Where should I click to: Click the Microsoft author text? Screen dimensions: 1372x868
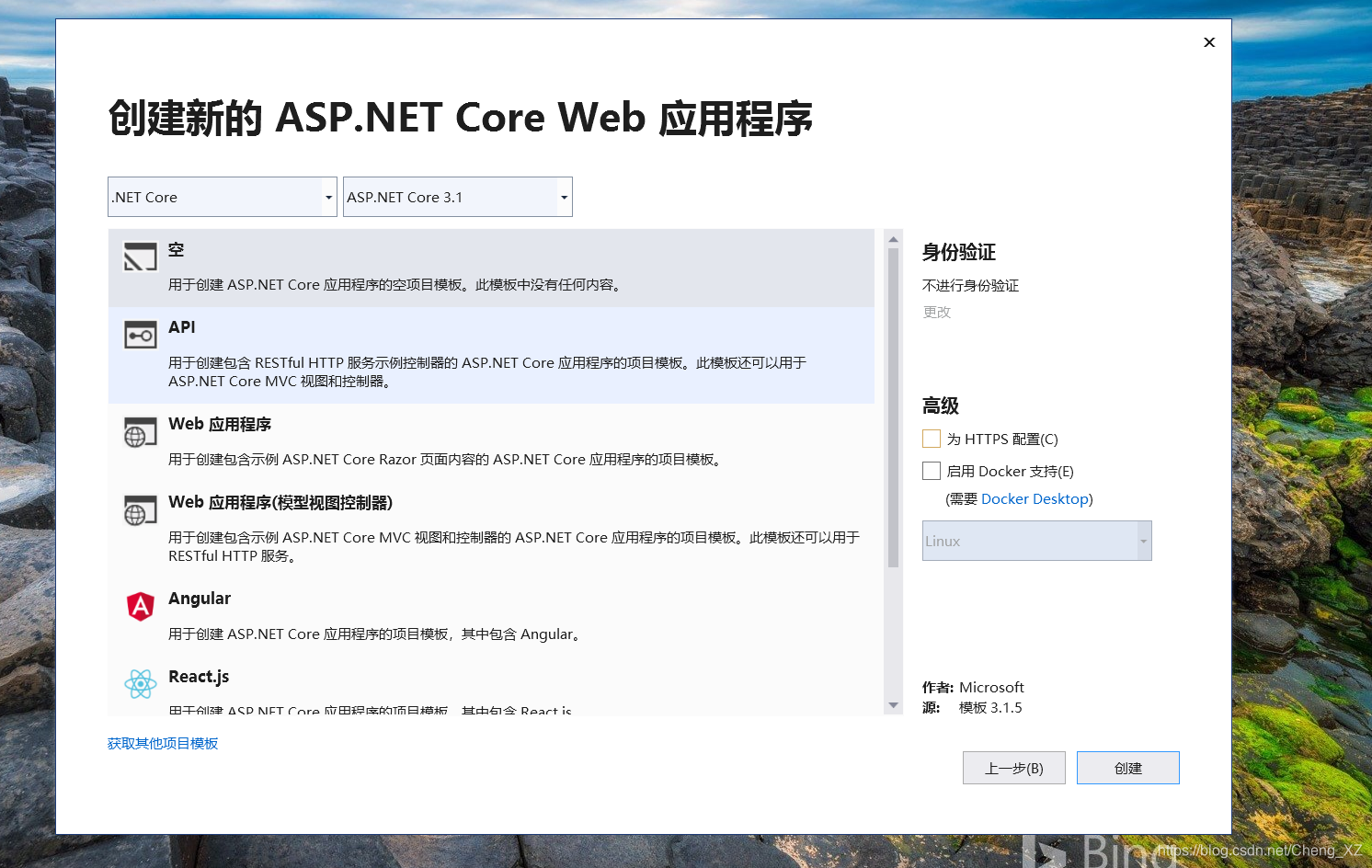[991, 687]
